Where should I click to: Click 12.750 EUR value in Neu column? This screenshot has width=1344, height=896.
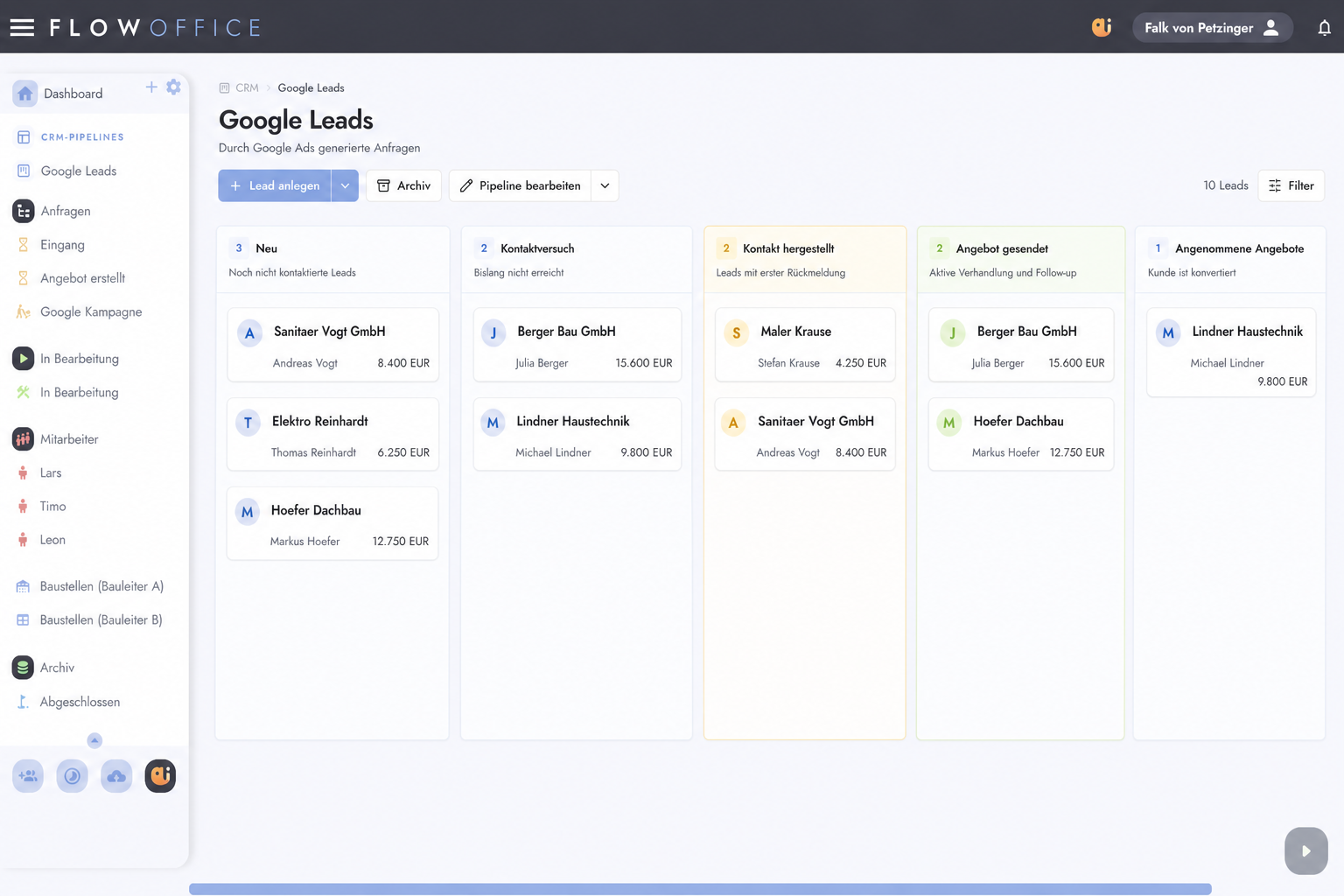point(401,542)
